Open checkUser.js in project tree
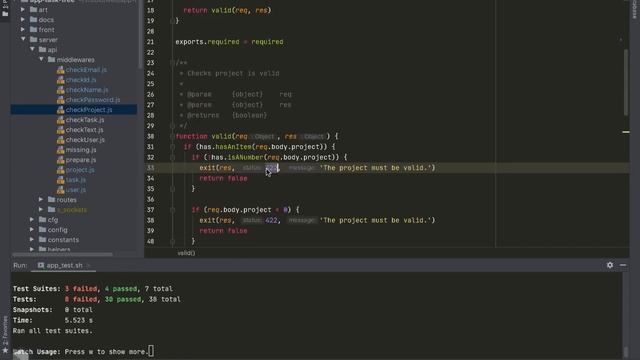Image resolution: width=640 pixels, height=360 pixels. pos(85,140)
